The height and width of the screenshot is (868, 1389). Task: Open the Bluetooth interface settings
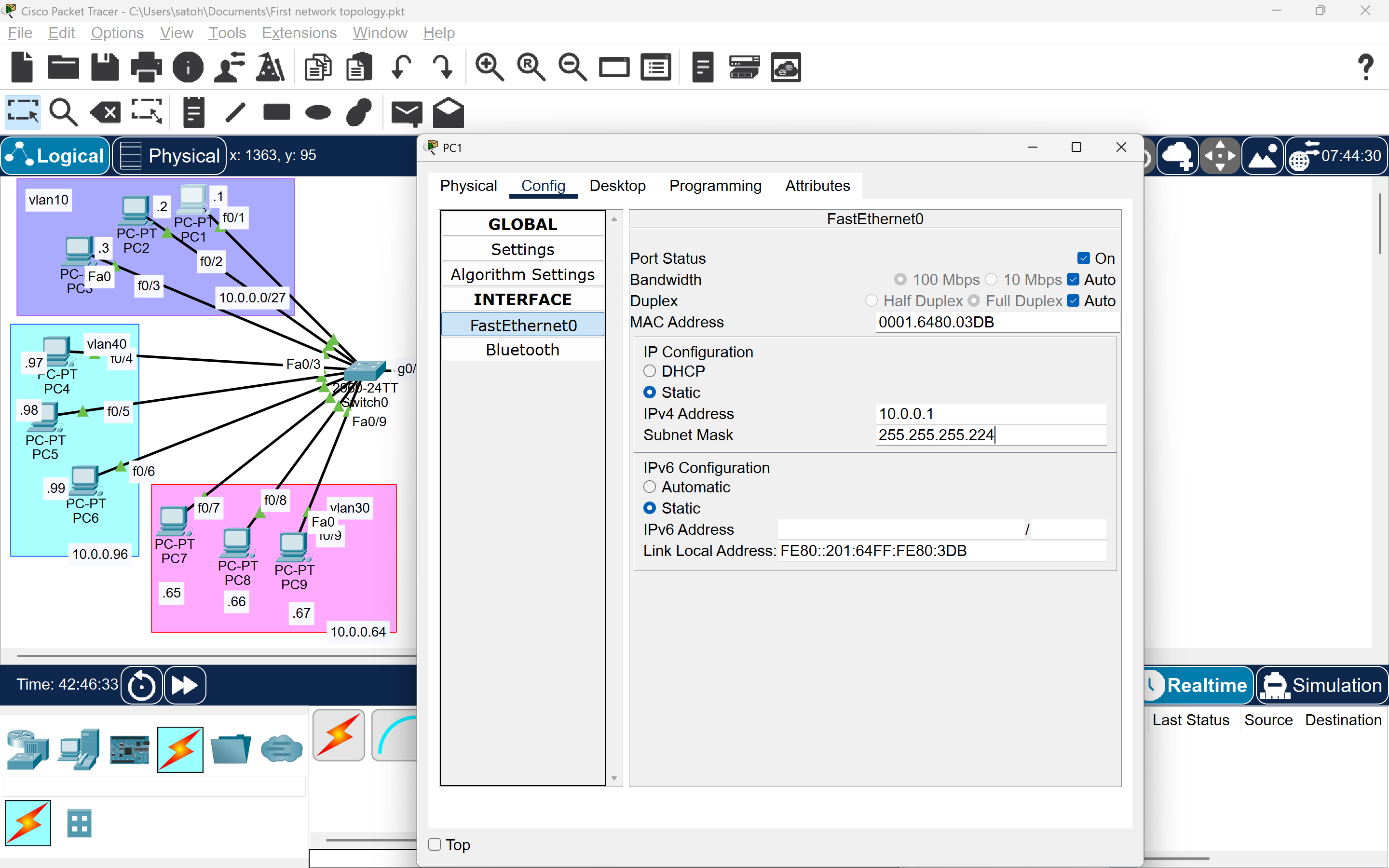coord(522,349)
